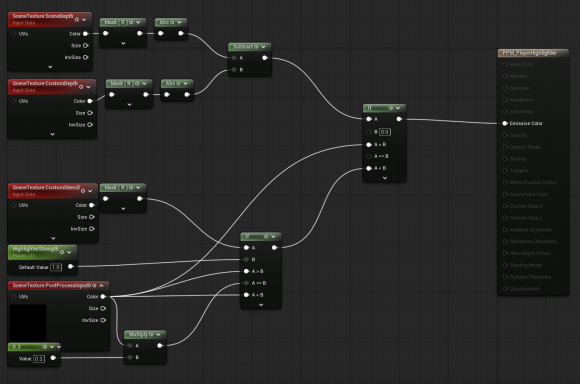Expand bottom chevron of Mask (R) fed by SceneDepth
580x384 pixels.
coord(123,43)
